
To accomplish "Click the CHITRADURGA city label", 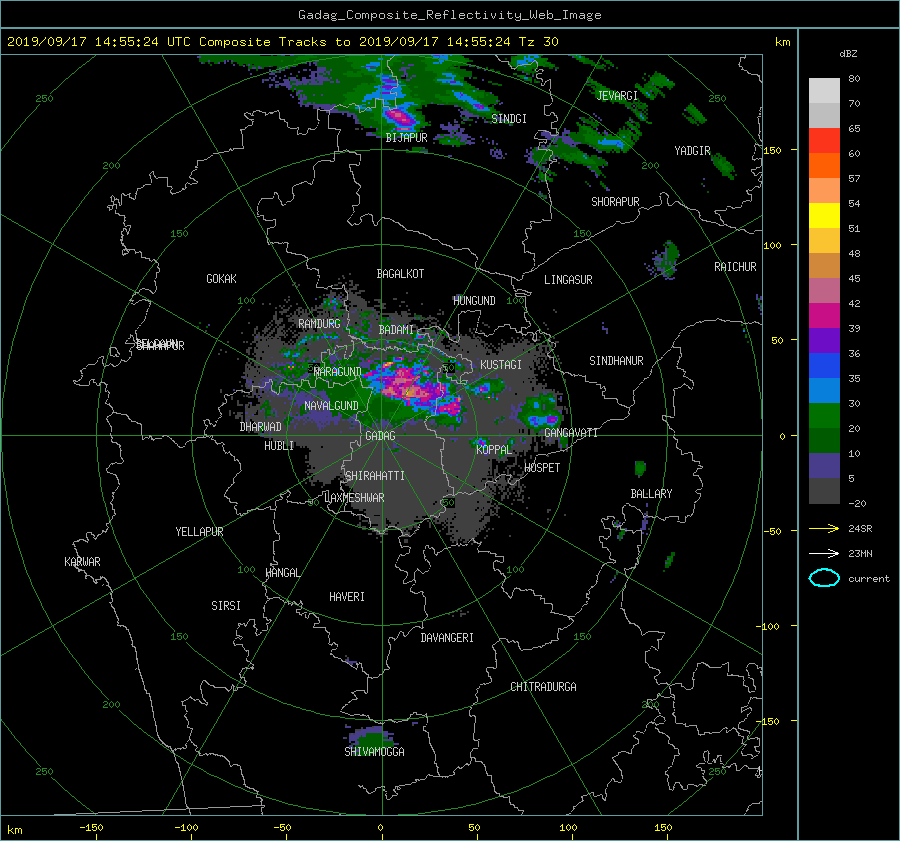I will click(x=543, y=687).
